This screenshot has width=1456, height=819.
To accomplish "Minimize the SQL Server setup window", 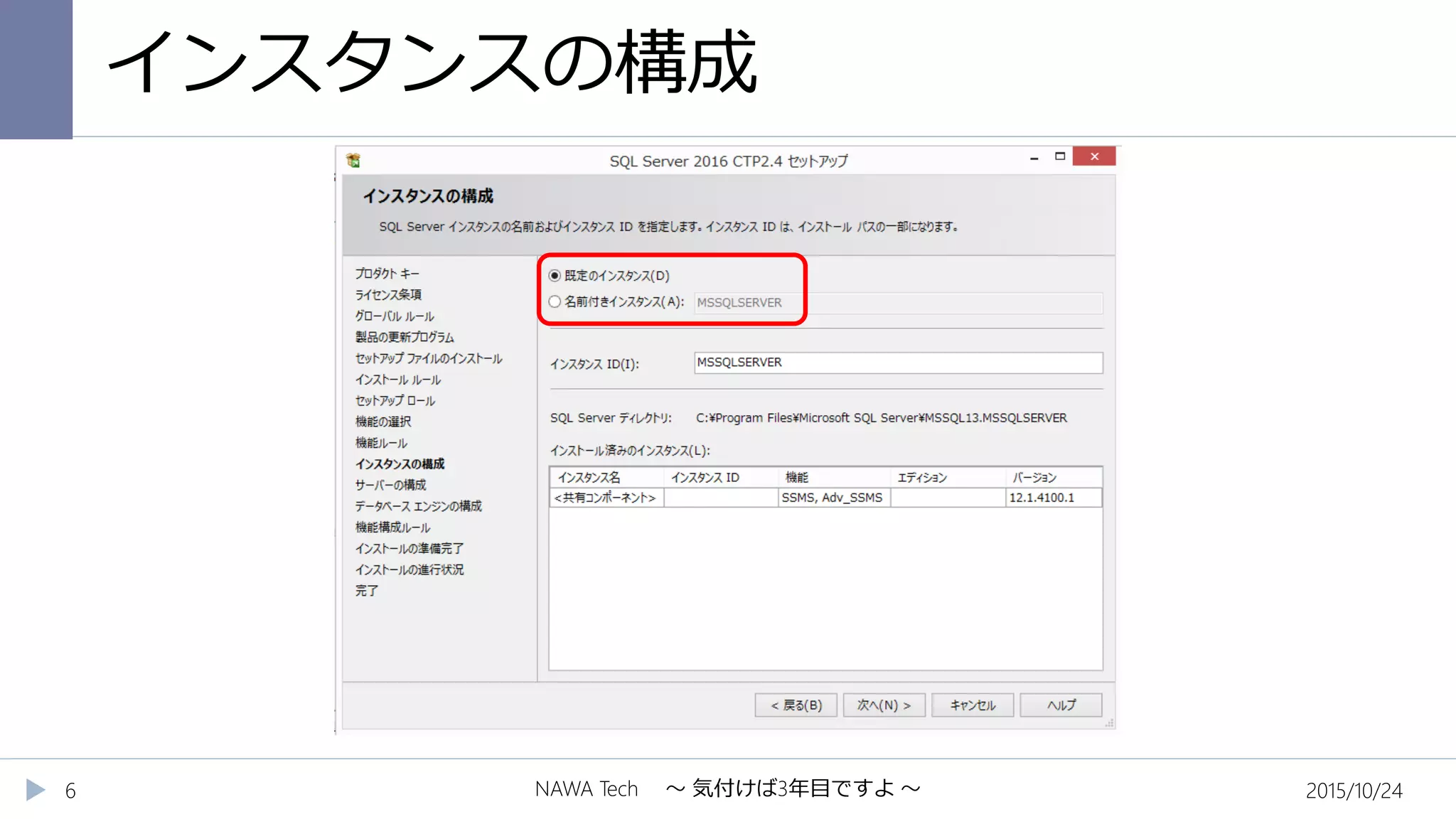I will tap(1034, 157).
